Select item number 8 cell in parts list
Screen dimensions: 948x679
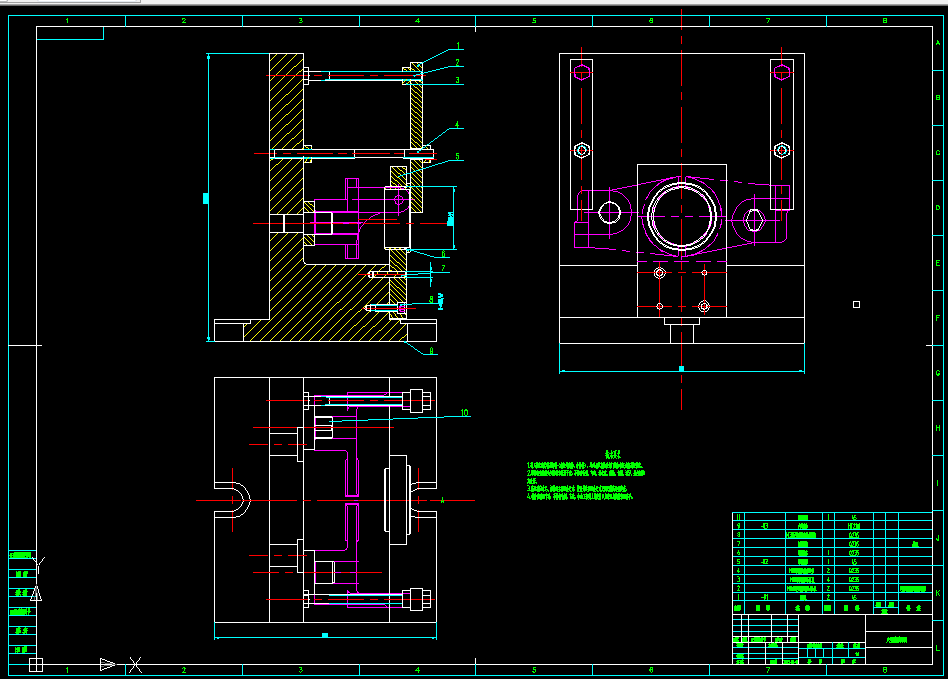point(738,534)
